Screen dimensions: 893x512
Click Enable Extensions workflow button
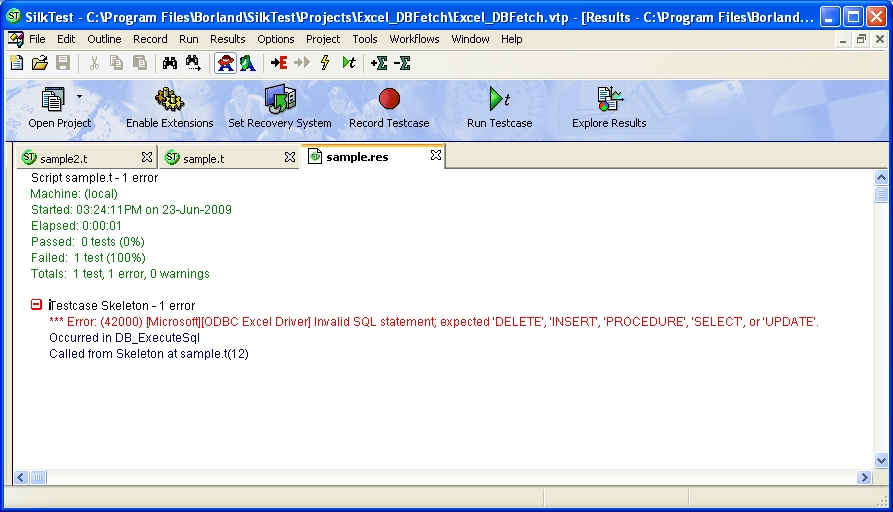tap(169, 107)
